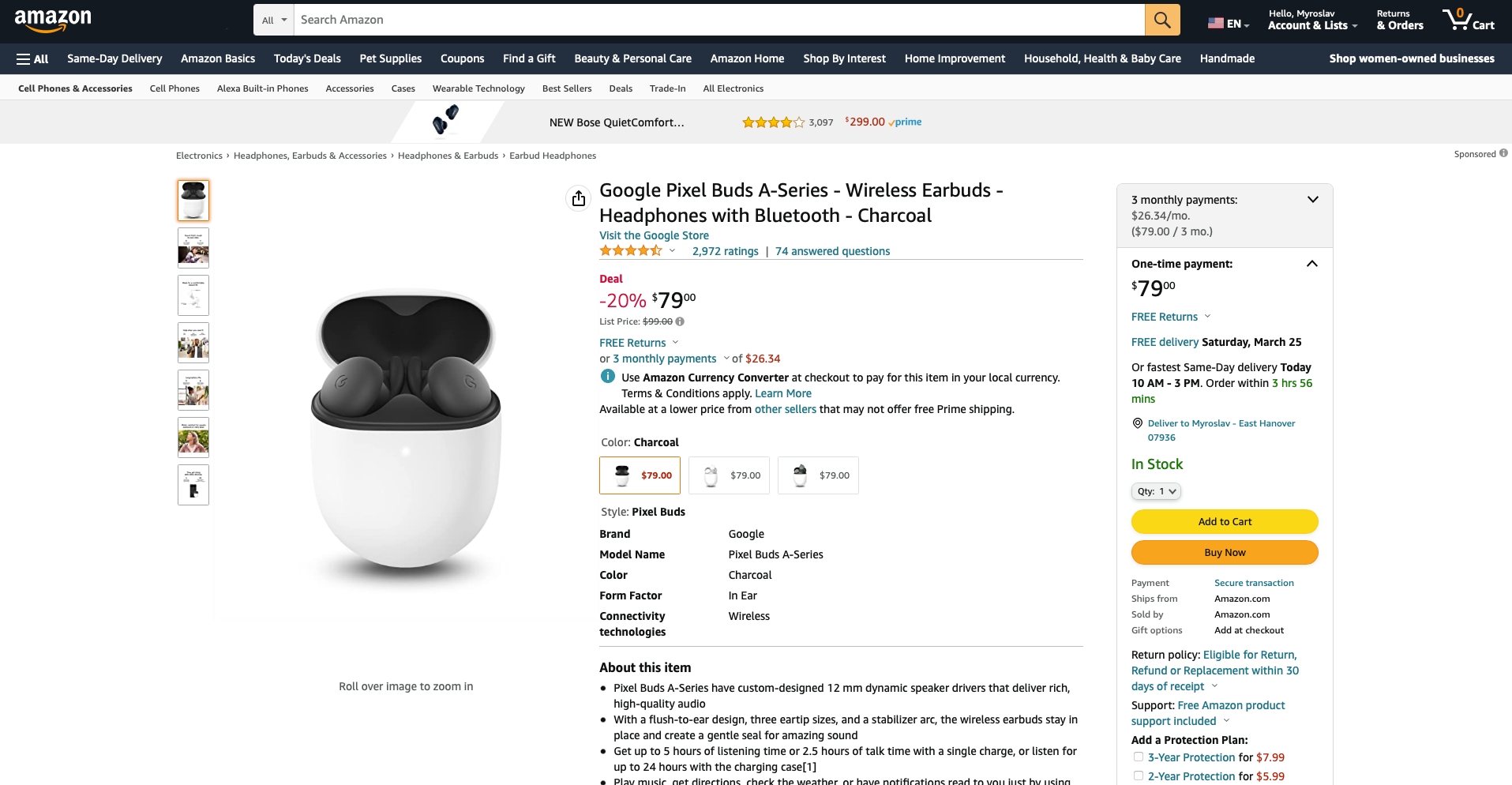The image size is (1512, 785).
Task: Click the info icon next to List Price
Action: (680, 321)
